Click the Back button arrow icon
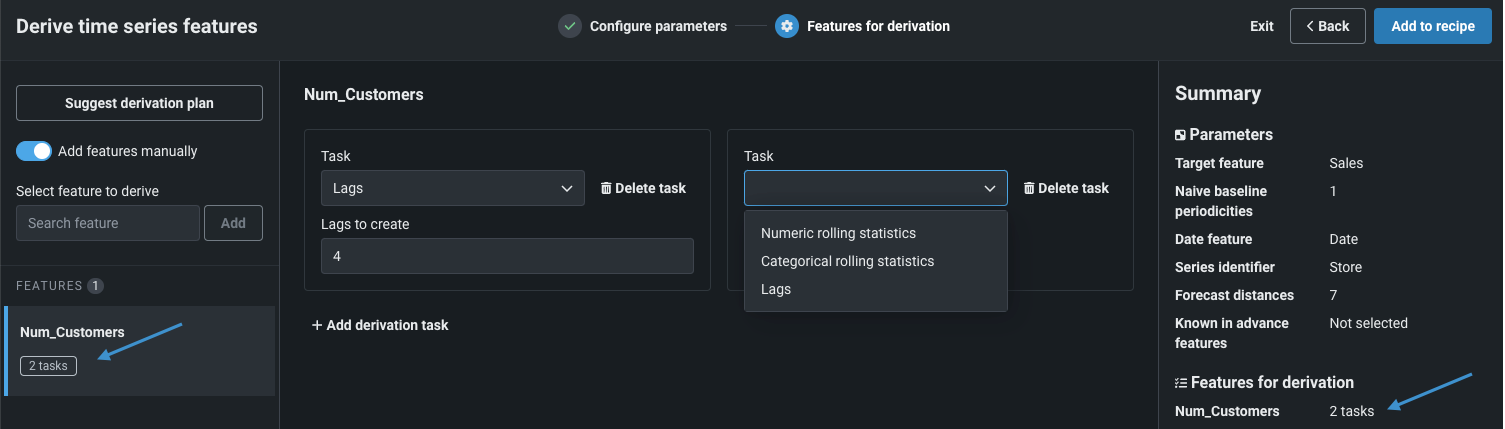1505x429 pixels. [1308, 26]
